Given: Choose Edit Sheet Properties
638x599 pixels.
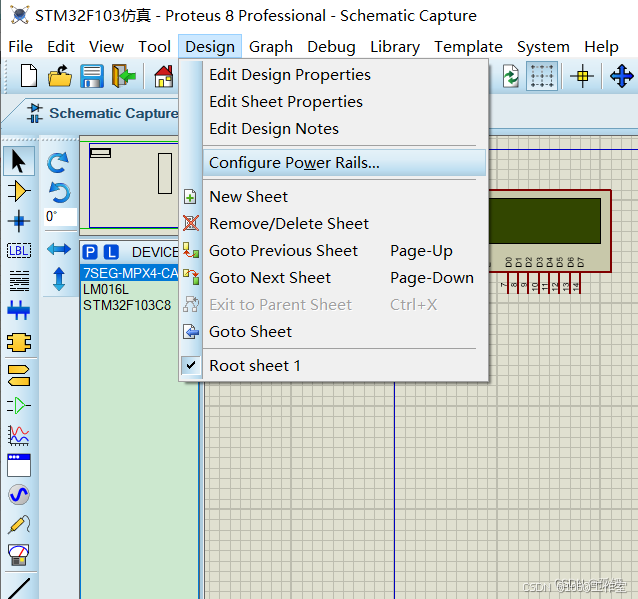Looking at the screenshot, I should click(x=344, y=102).
